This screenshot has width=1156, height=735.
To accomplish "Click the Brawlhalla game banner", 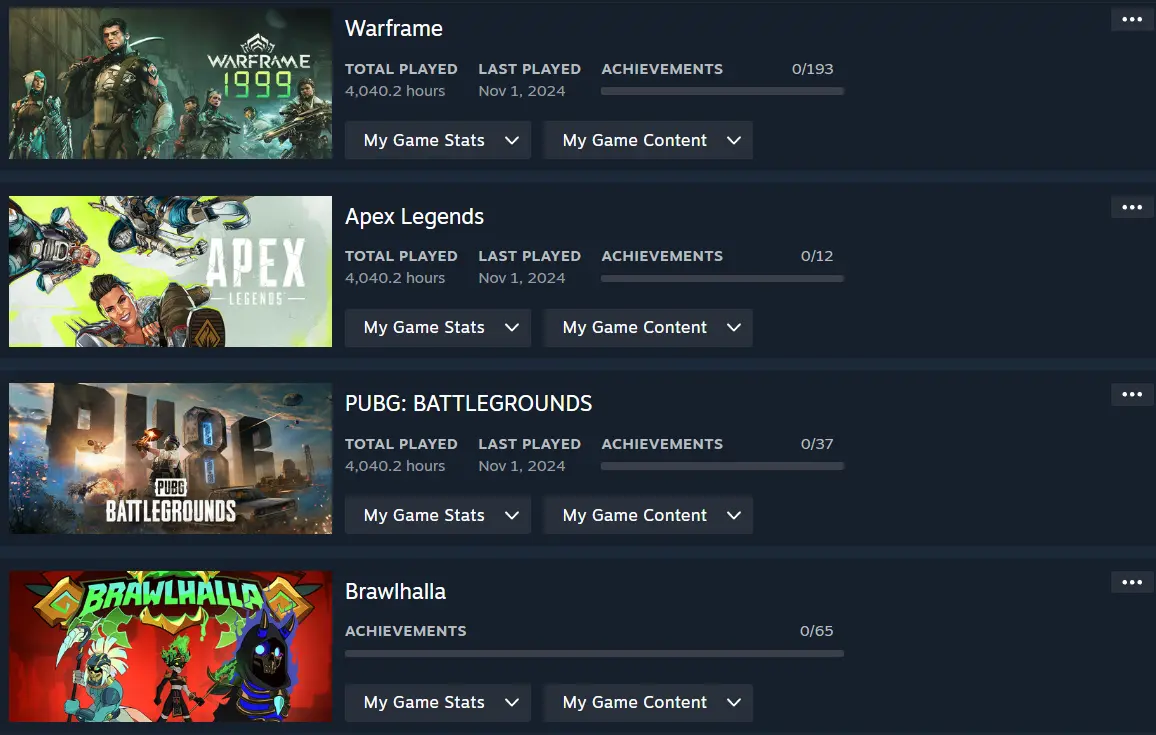I will (x=170, y=646).
